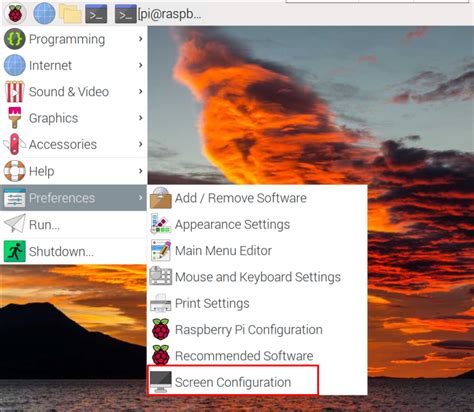Open Main Menu Editor

coord(257,250)
